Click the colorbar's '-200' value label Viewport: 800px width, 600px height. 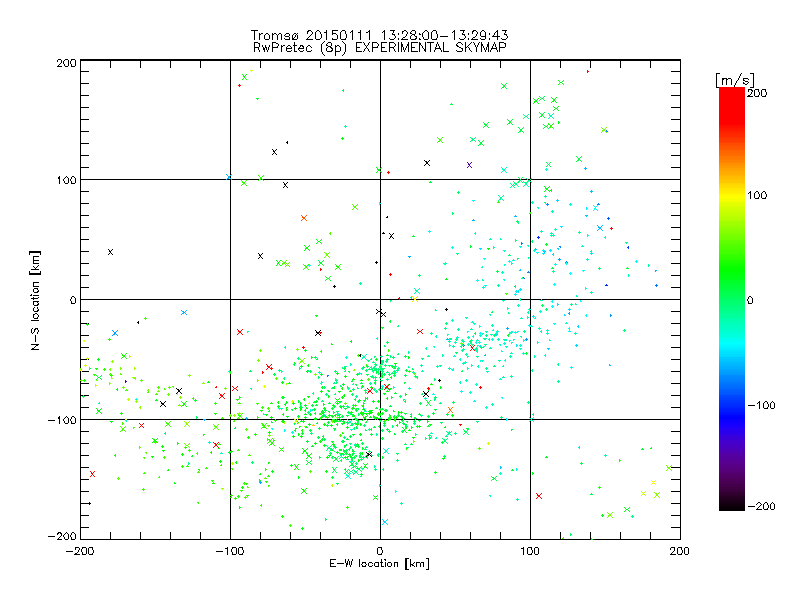761,506
